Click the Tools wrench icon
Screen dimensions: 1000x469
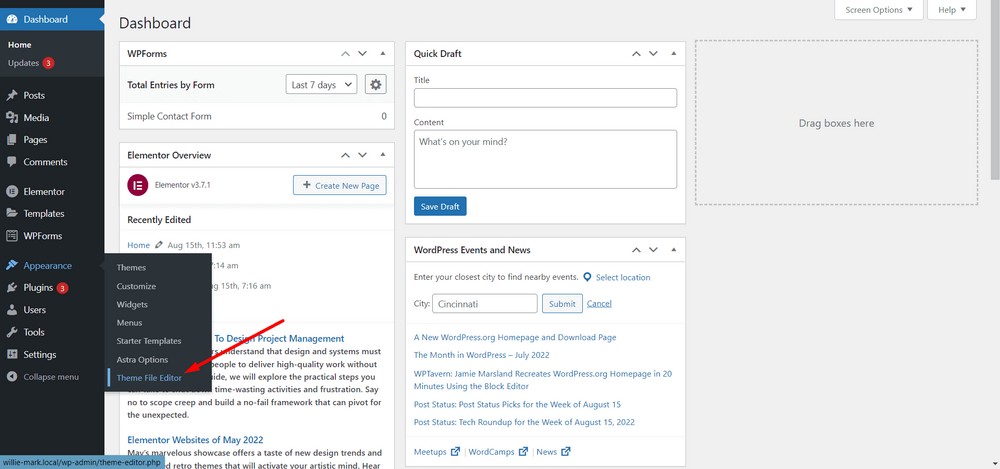pyautogui.click(x=11, y=332)
